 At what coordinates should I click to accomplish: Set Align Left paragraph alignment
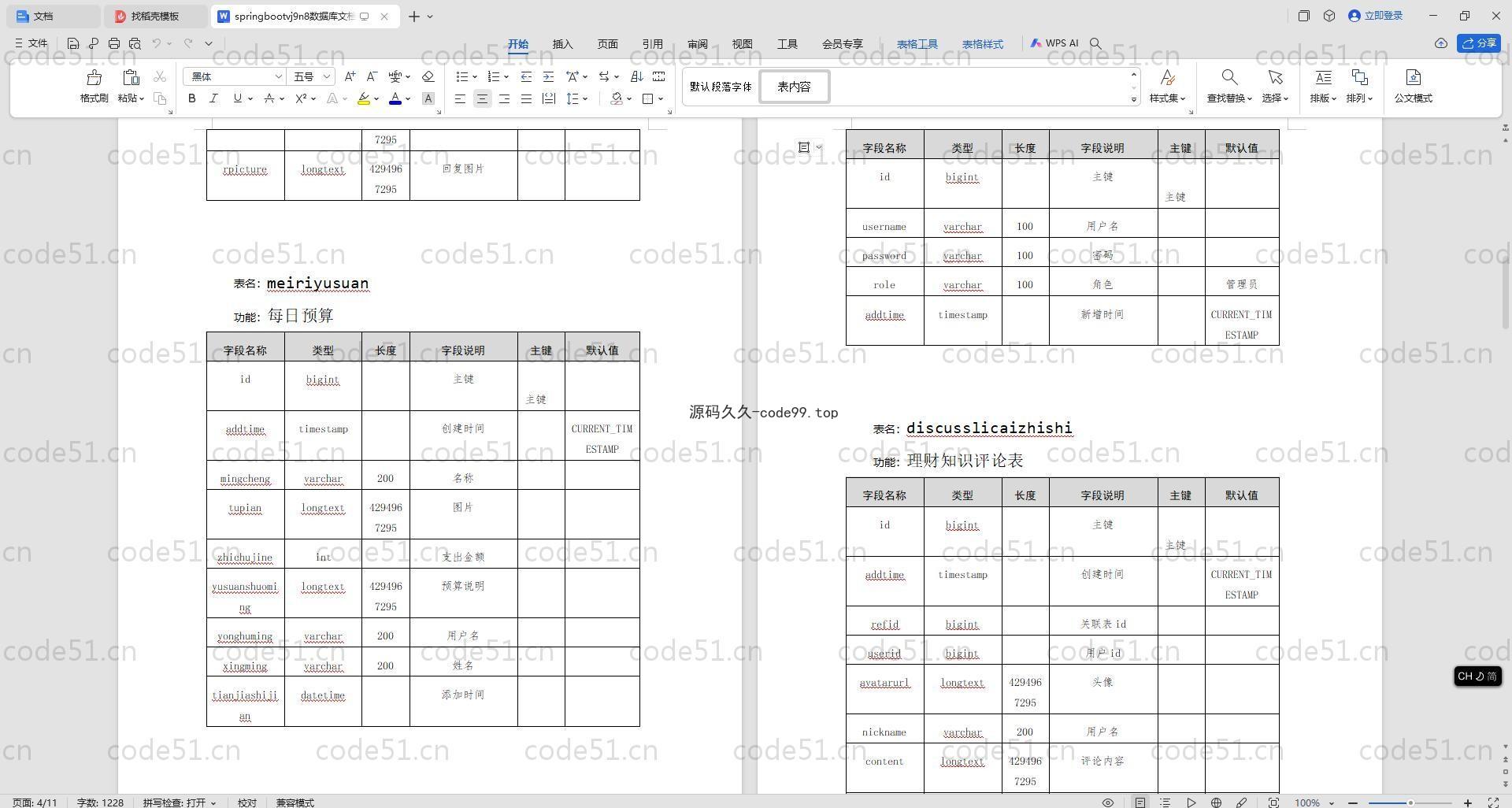point(460,98)
